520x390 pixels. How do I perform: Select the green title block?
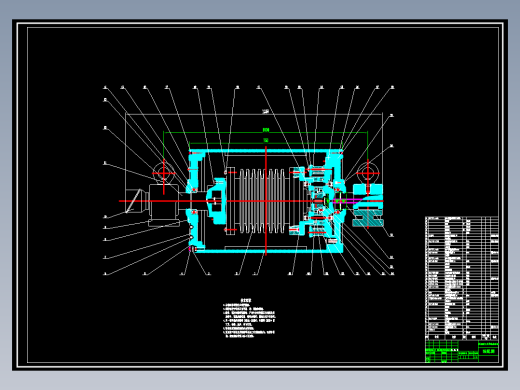coord(462,351)
